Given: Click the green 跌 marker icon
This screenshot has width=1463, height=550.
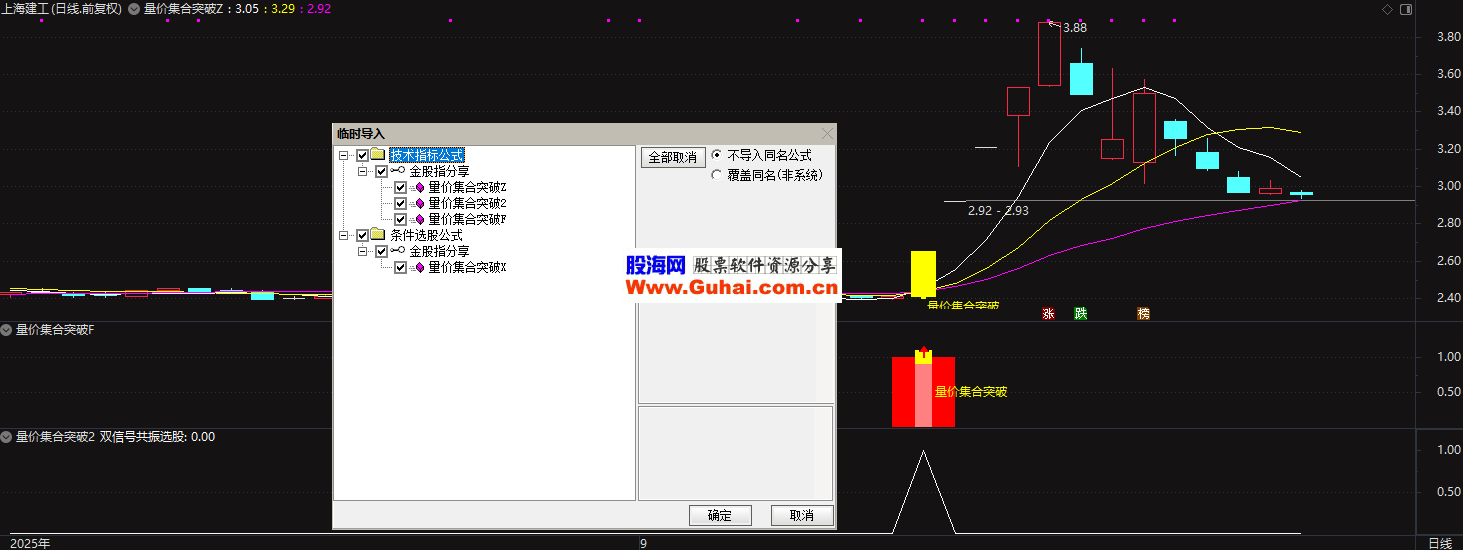Looking at the screenshot, I should [x=1081, y=313].
